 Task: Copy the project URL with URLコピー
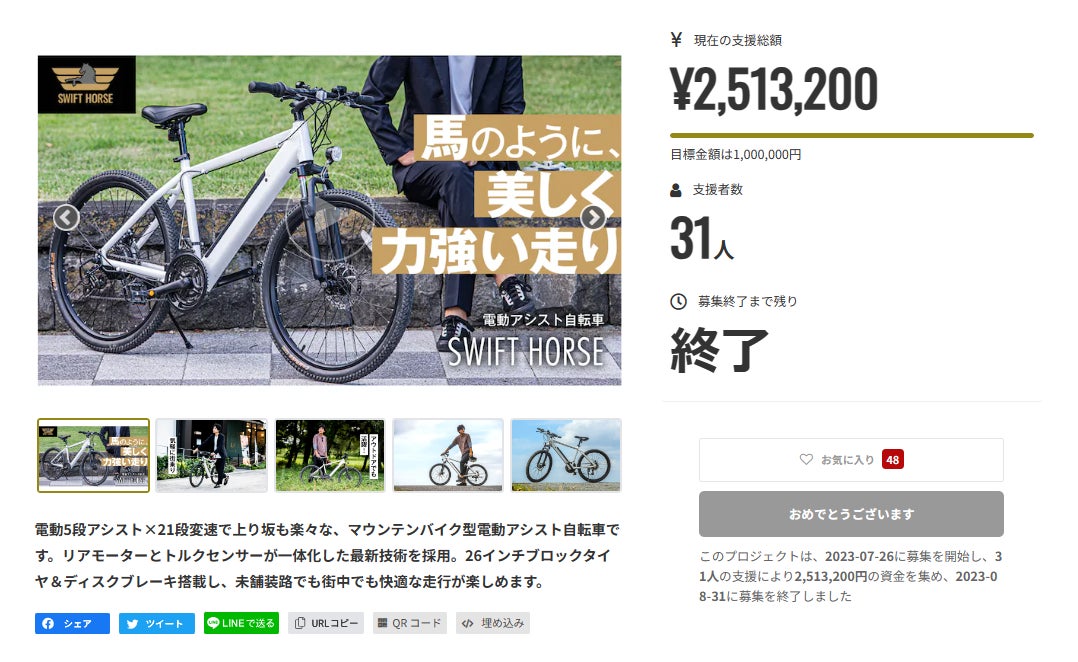click(x=326, y=624)
